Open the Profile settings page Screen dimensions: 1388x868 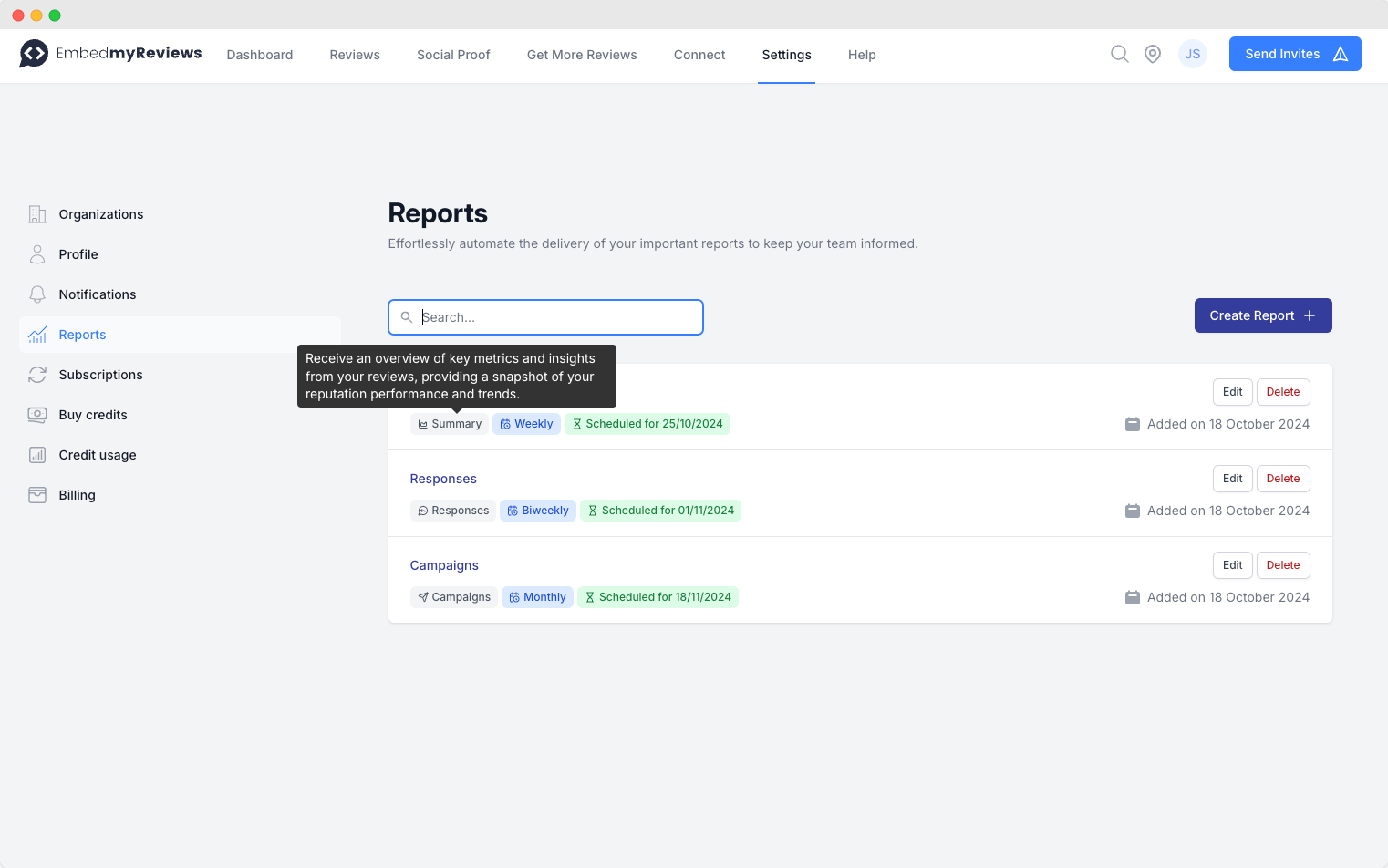click(x=78, y=254)
